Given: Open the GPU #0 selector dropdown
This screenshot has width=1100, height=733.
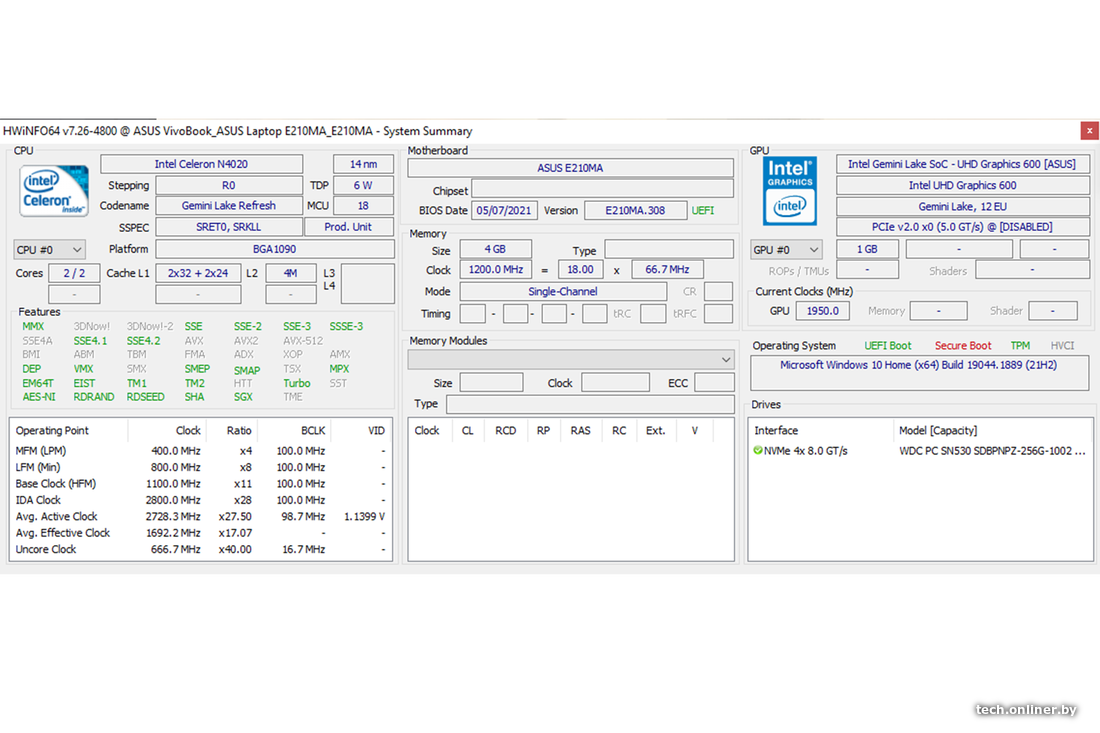Looking at the screenshot, I should pyautogui.click(x=786, y=250).
